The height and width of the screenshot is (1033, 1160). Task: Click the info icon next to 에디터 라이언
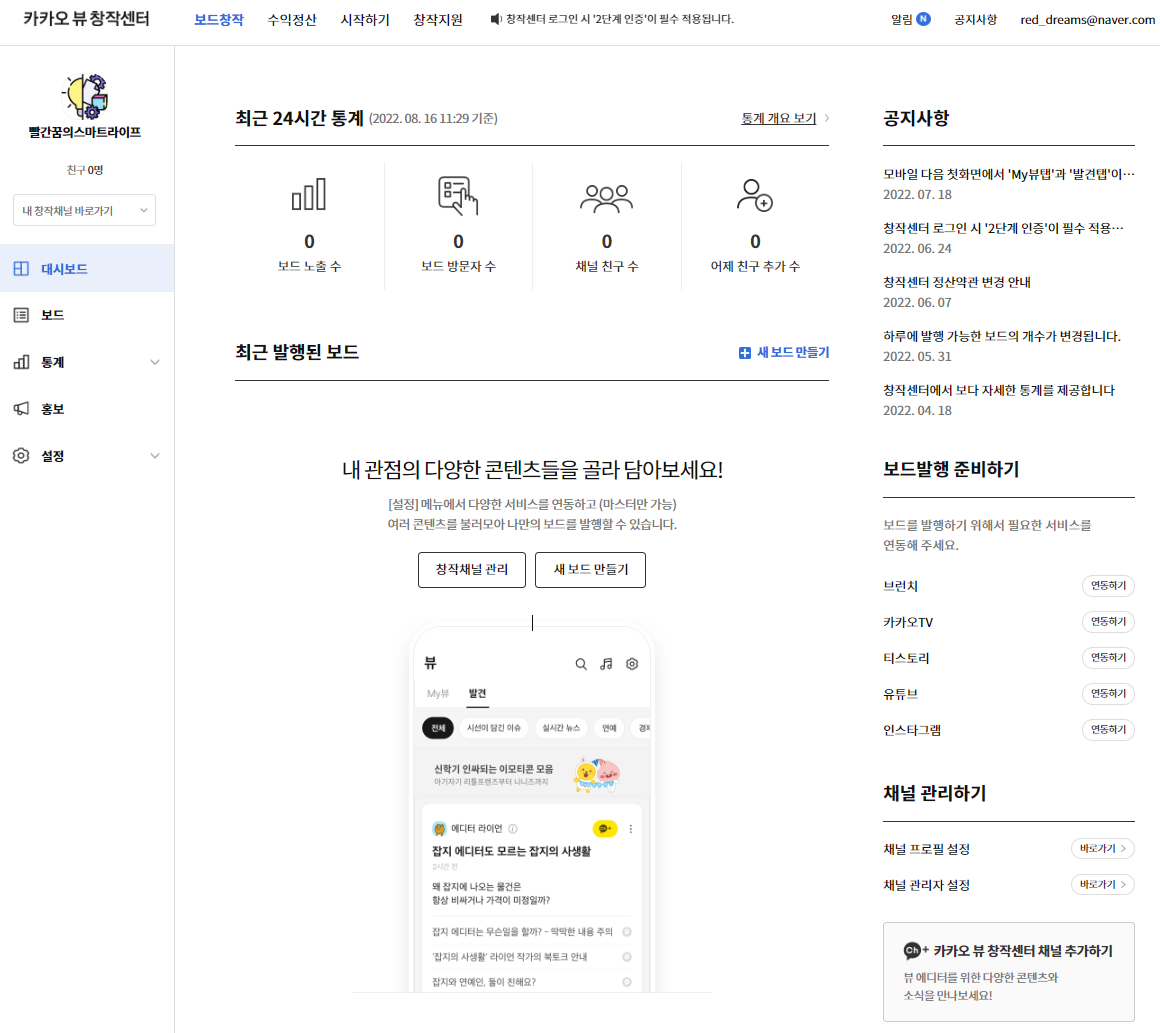click(513, 829)
